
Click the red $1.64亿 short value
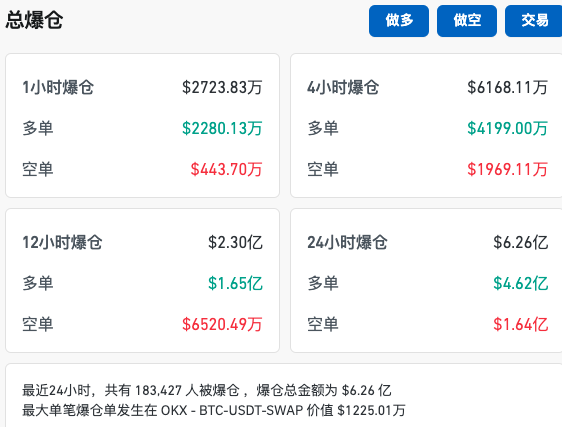(521, 324)
